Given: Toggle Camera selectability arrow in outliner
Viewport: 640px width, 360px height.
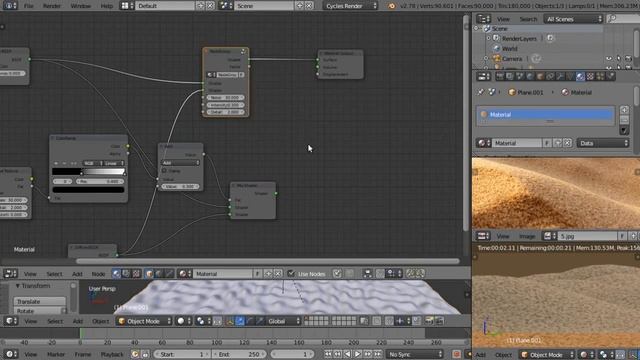Looking at the screenshot, I should (619, 58).
